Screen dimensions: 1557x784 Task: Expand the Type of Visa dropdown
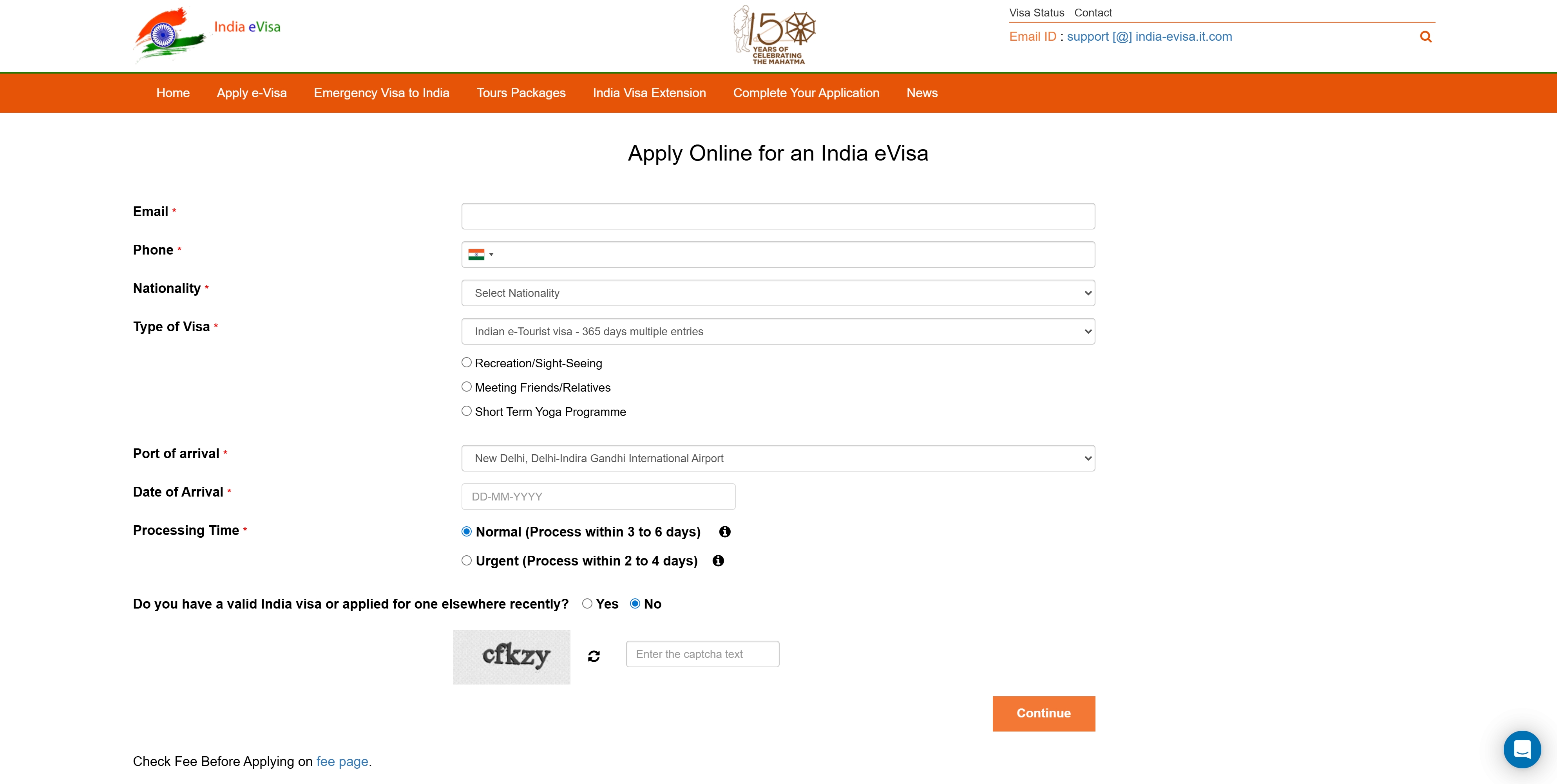[x=778, y=332]
